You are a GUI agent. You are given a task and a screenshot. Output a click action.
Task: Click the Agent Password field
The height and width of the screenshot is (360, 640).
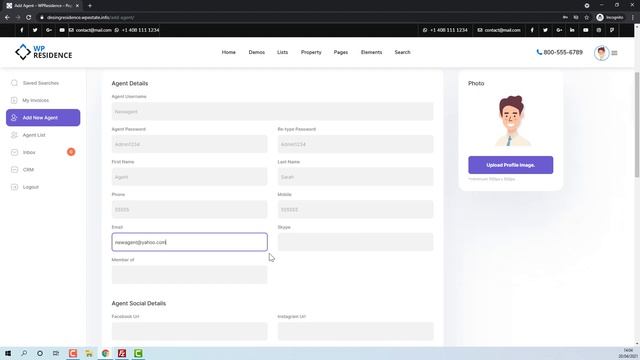click(189, 144)
